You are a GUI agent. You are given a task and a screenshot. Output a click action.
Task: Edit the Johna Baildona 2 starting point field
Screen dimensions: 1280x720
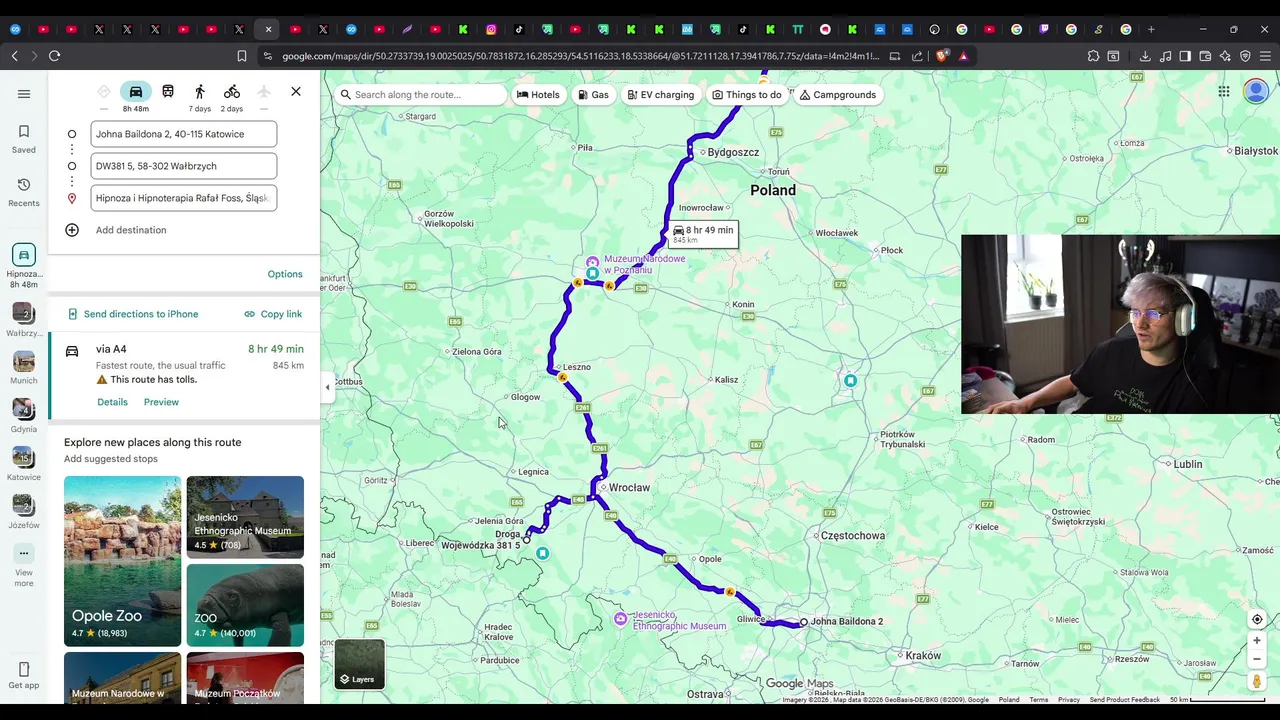(183, 134)
